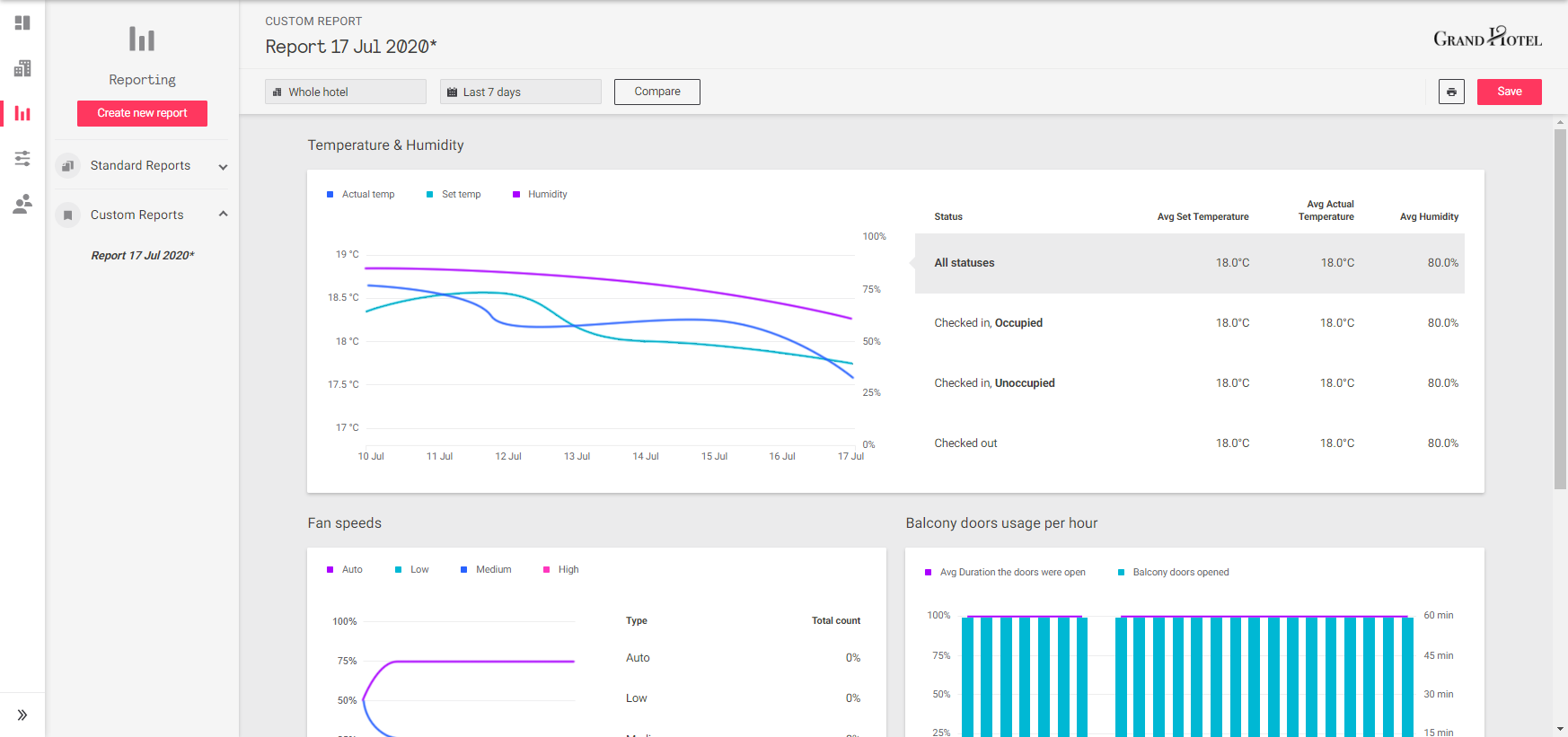Expand the Standard Reports section
Image resolution: width=1568 pixels, height=737 pixels.
click(x=142, y=166)
